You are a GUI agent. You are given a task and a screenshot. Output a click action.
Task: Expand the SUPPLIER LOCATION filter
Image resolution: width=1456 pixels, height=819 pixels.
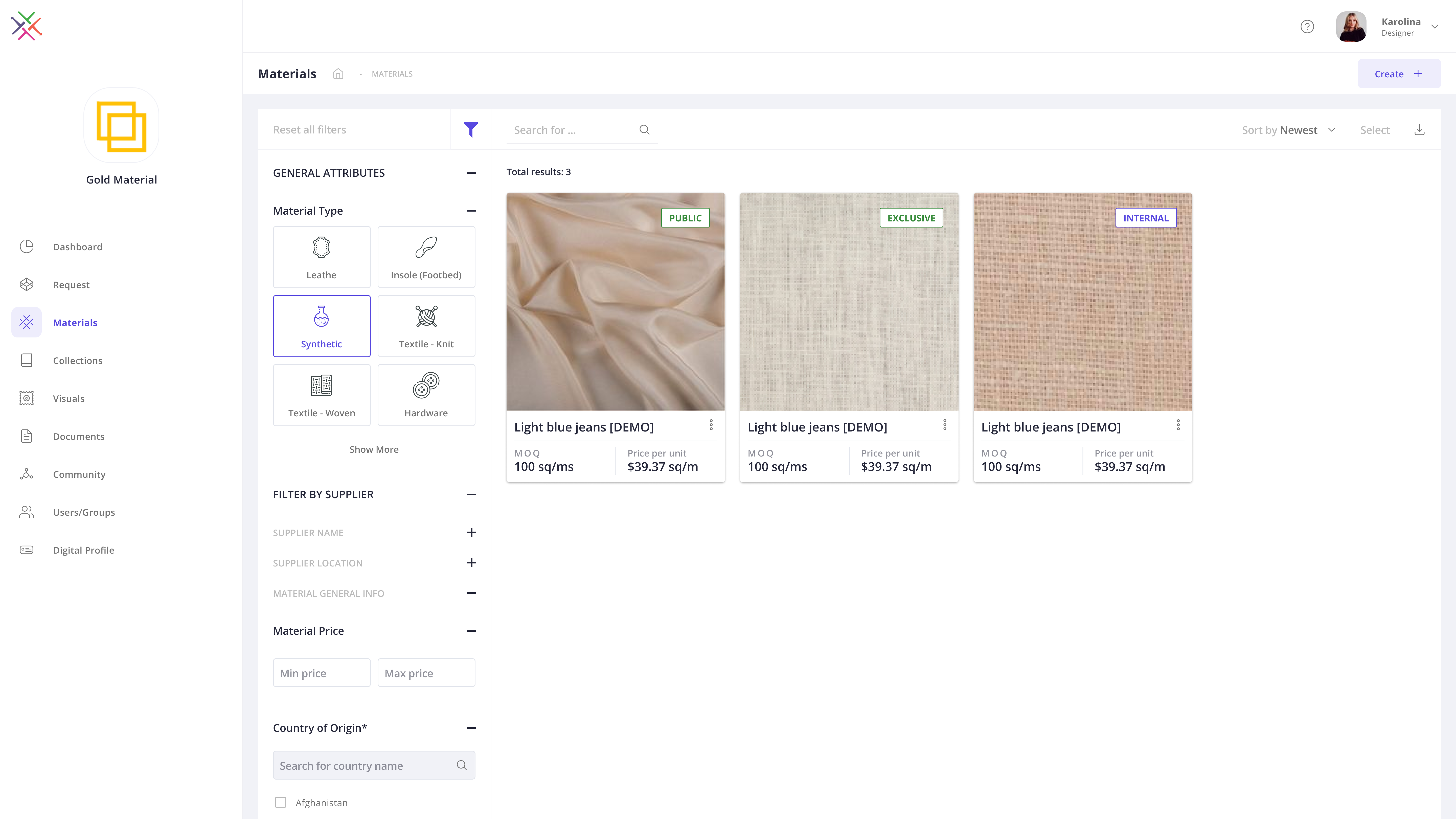pos(471,563)
